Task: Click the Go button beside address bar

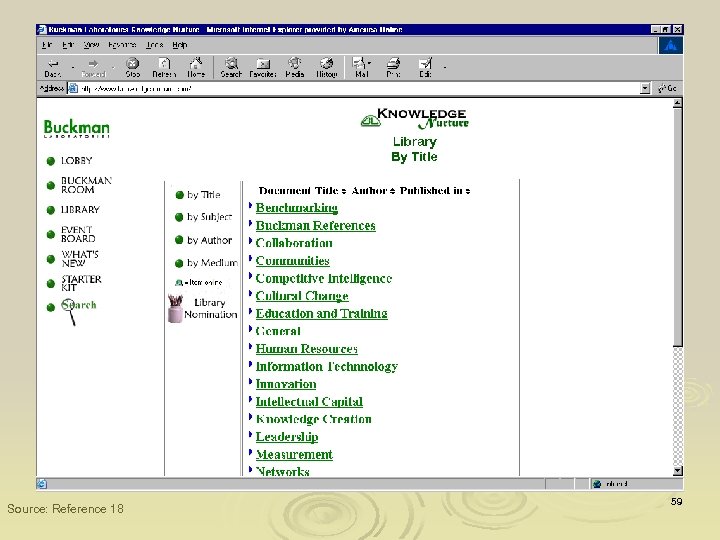Action: pyautogui.click(x=667, y=88)
